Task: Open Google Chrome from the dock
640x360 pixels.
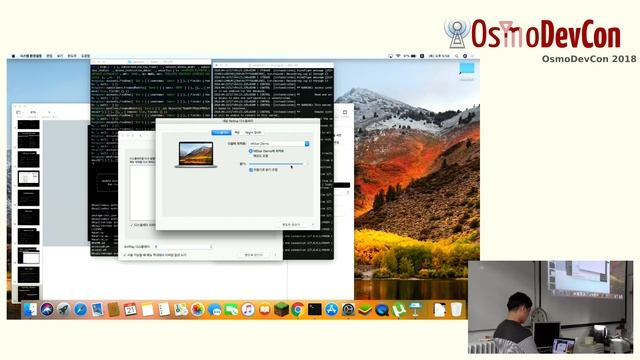Action: tap(298, 310)
